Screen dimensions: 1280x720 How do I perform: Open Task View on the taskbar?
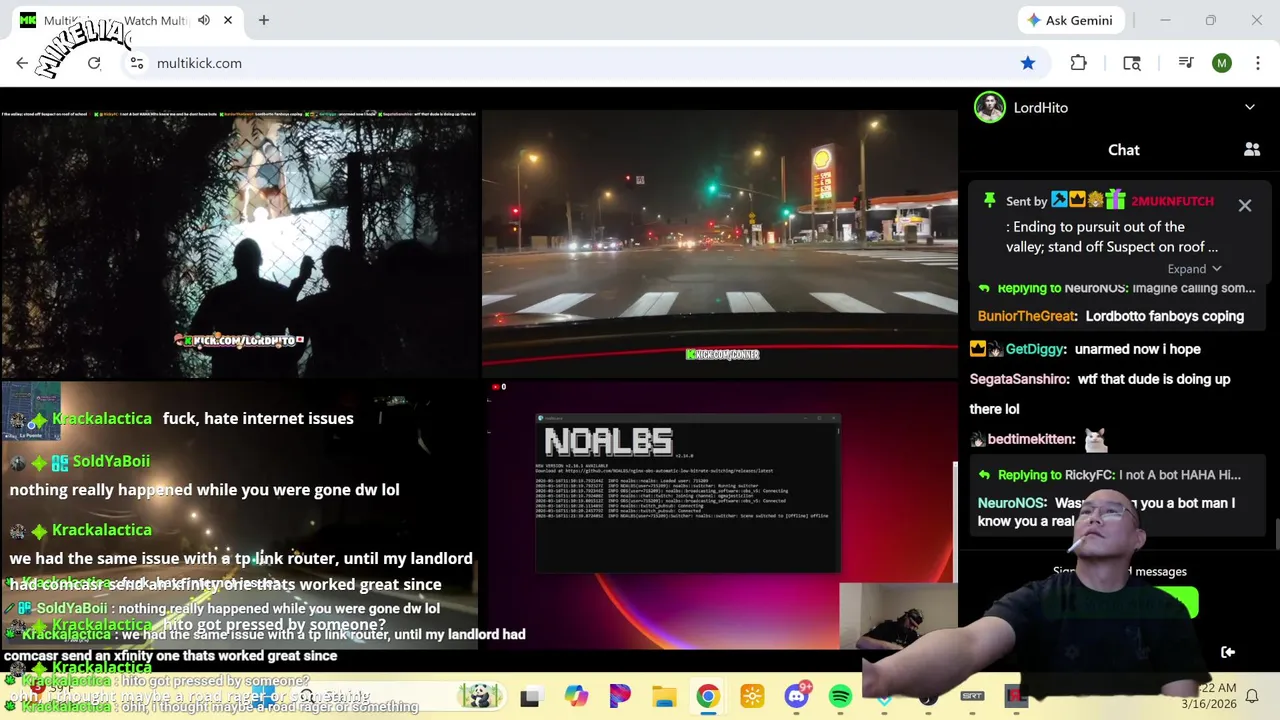point(530,696)
